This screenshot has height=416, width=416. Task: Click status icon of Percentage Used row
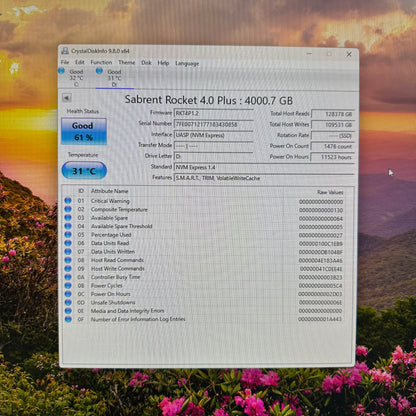pyautogui.click(x=68, y=234)
